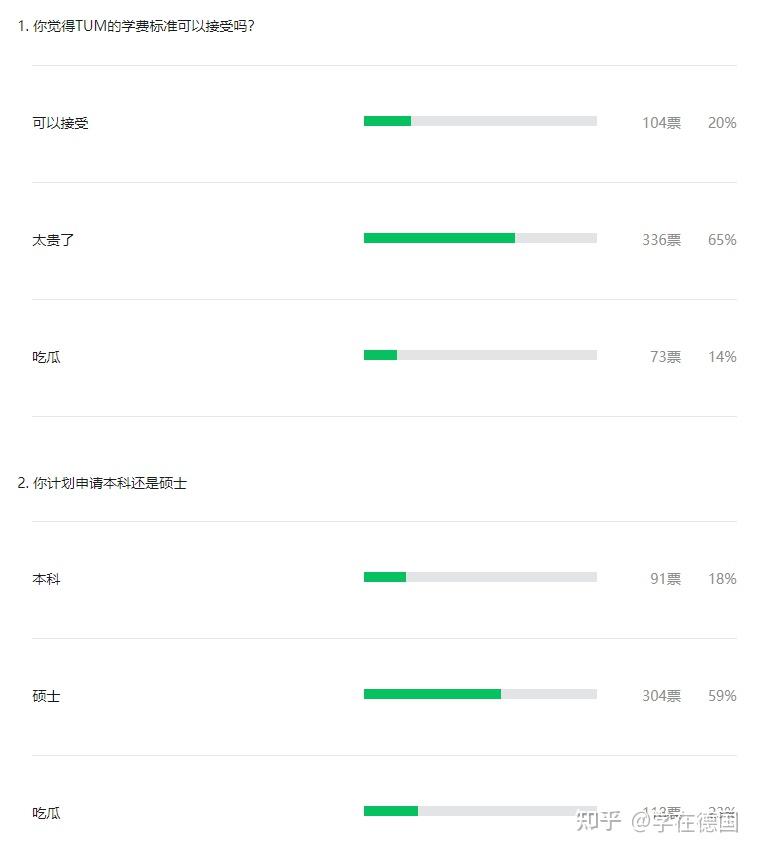
Task: Click the green result bar for "可以接受"
Action: (387, 121)
